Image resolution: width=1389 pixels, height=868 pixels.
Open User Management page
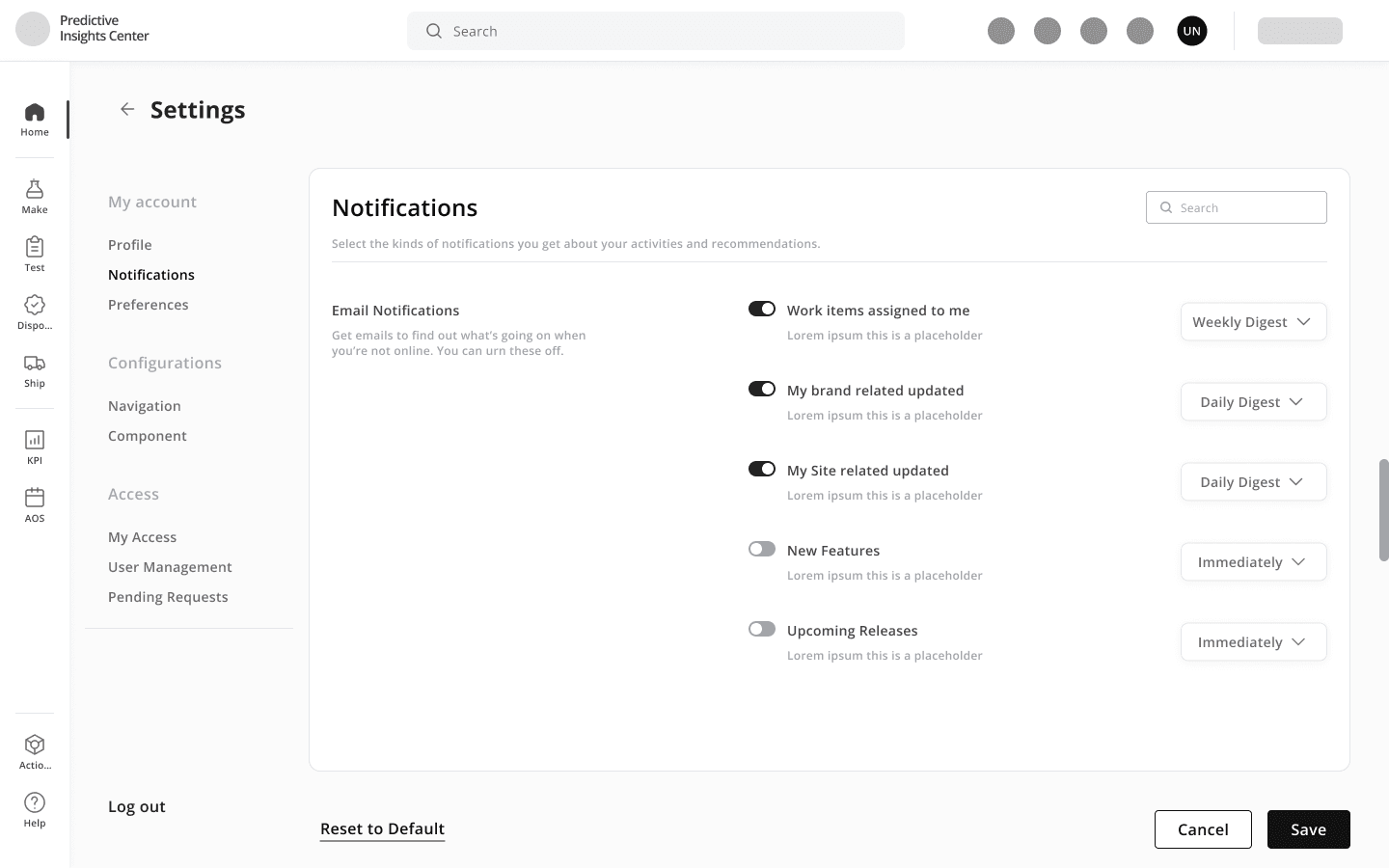170,567
